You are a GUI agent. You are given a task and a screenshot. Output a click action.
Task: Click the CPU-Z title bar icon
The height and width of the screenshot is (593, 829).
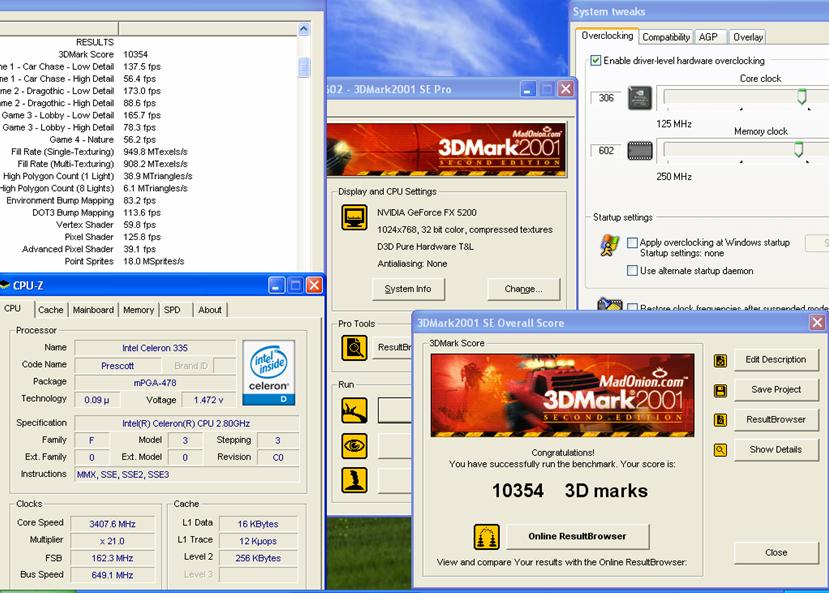(x=5, y=285)
